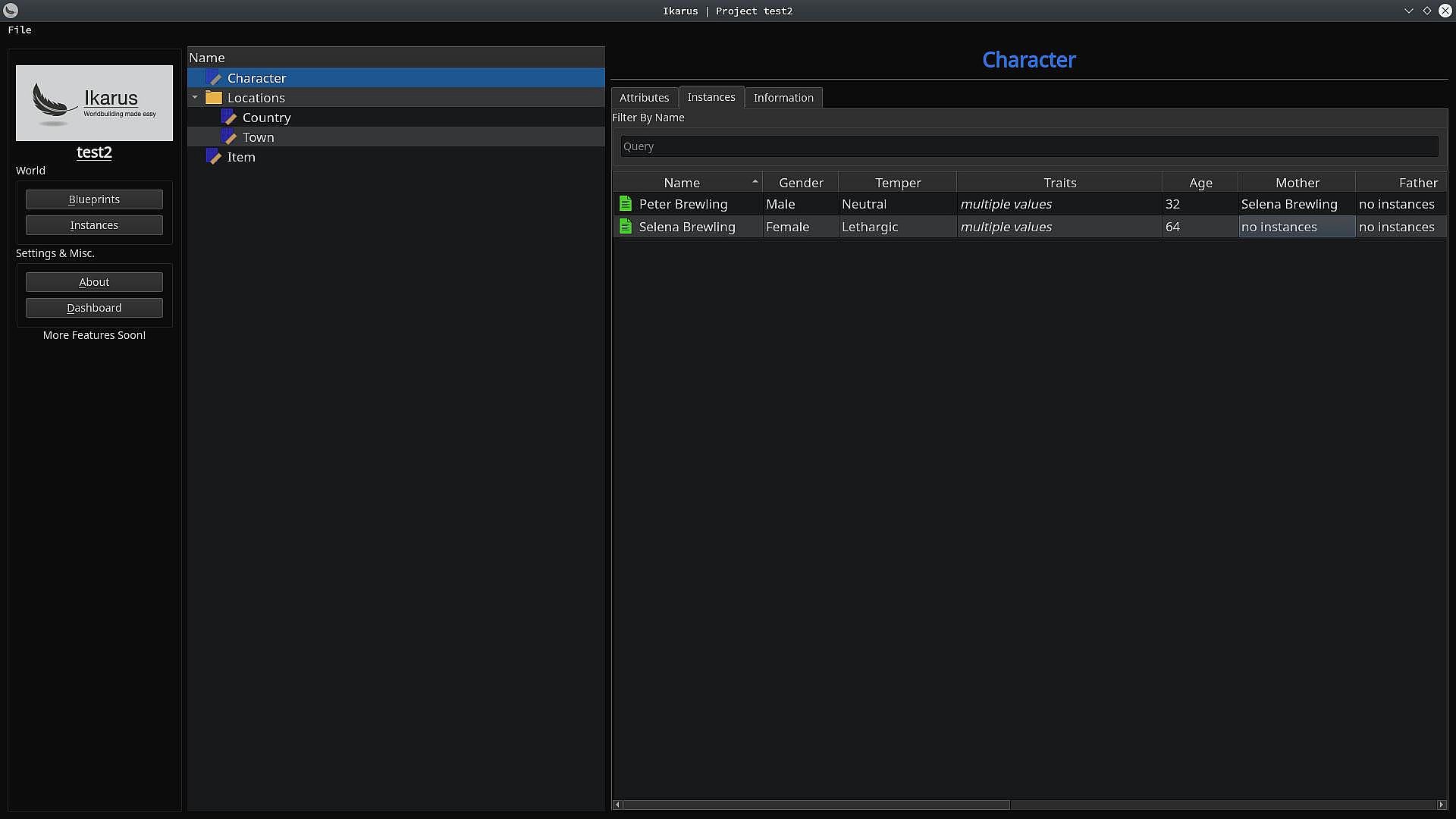Click the horizontal scrollbar right arrow
Viewport: 1456px width, 819px height.
click(1442, 805)
